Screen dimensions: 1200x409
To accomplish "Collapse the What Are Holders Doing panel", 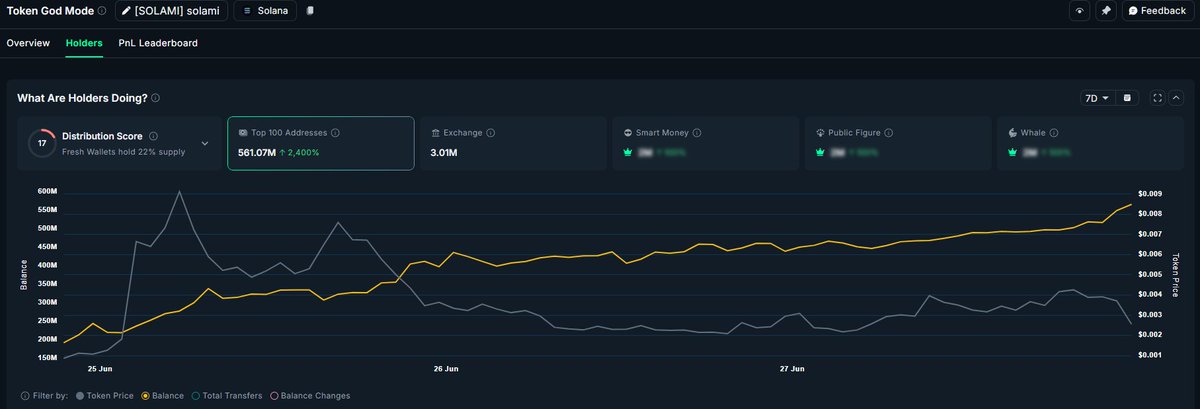I will click(1176, 98).
